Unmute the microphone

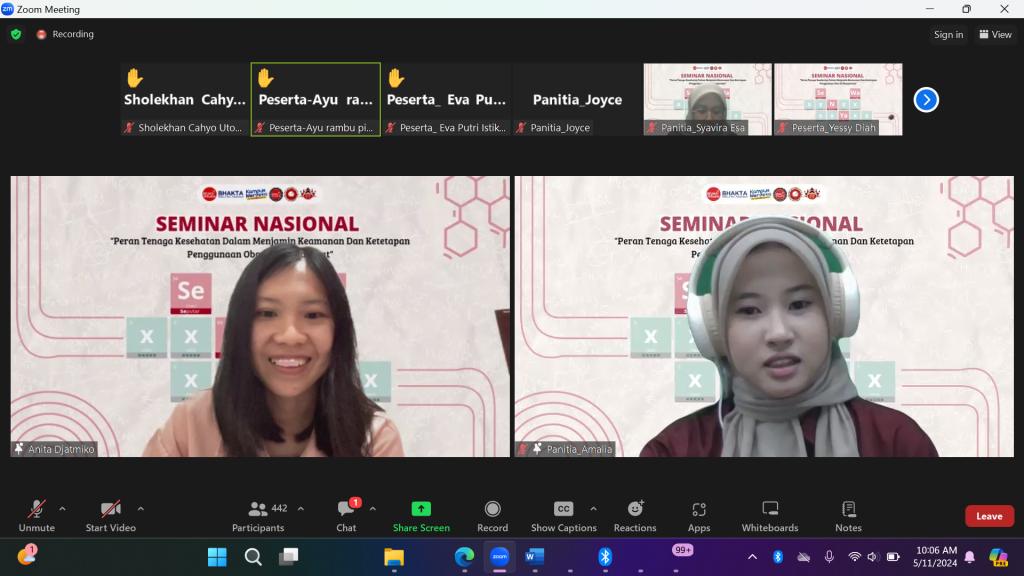[36, 515]
